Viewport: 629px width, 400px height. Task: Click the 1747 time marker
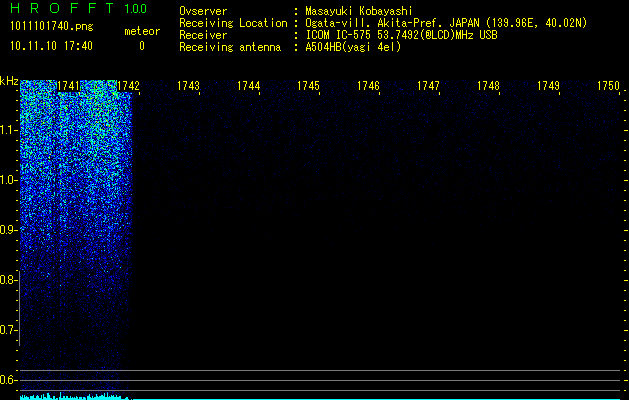tap(428, 86)
